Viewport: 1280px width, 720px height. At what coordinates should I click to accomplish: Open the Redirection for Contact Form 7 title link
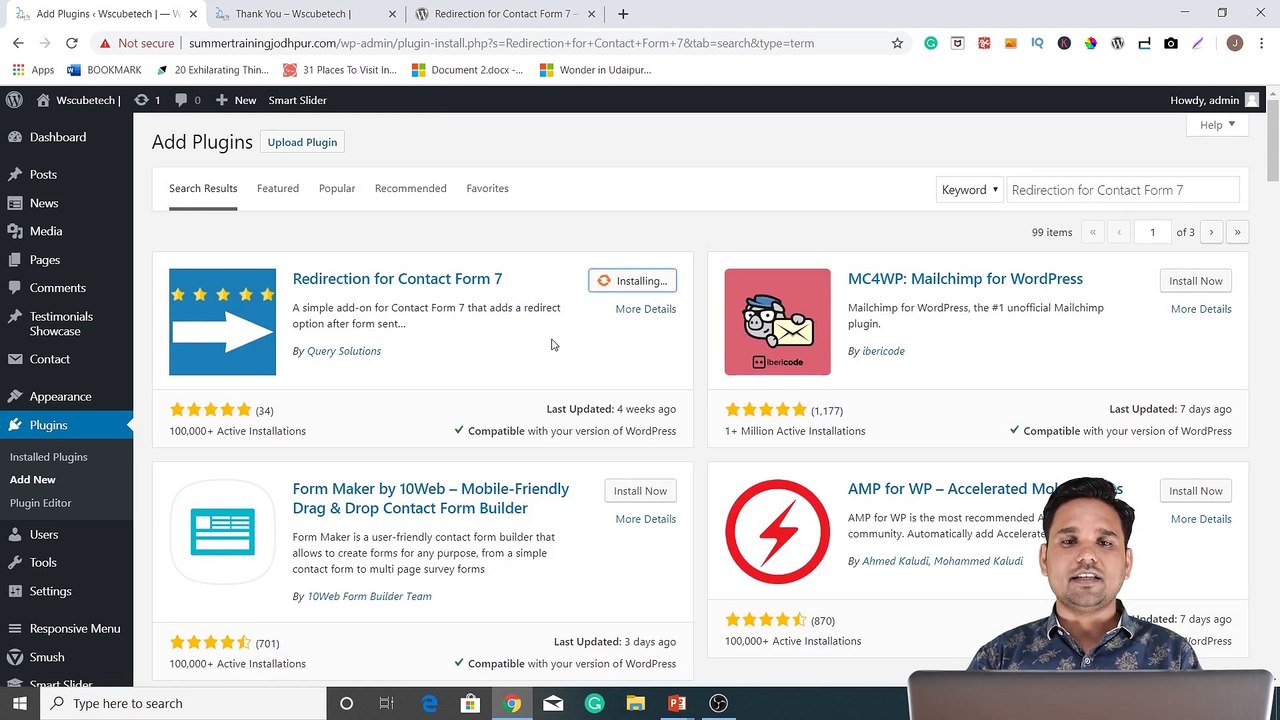(x=397, y=279)
